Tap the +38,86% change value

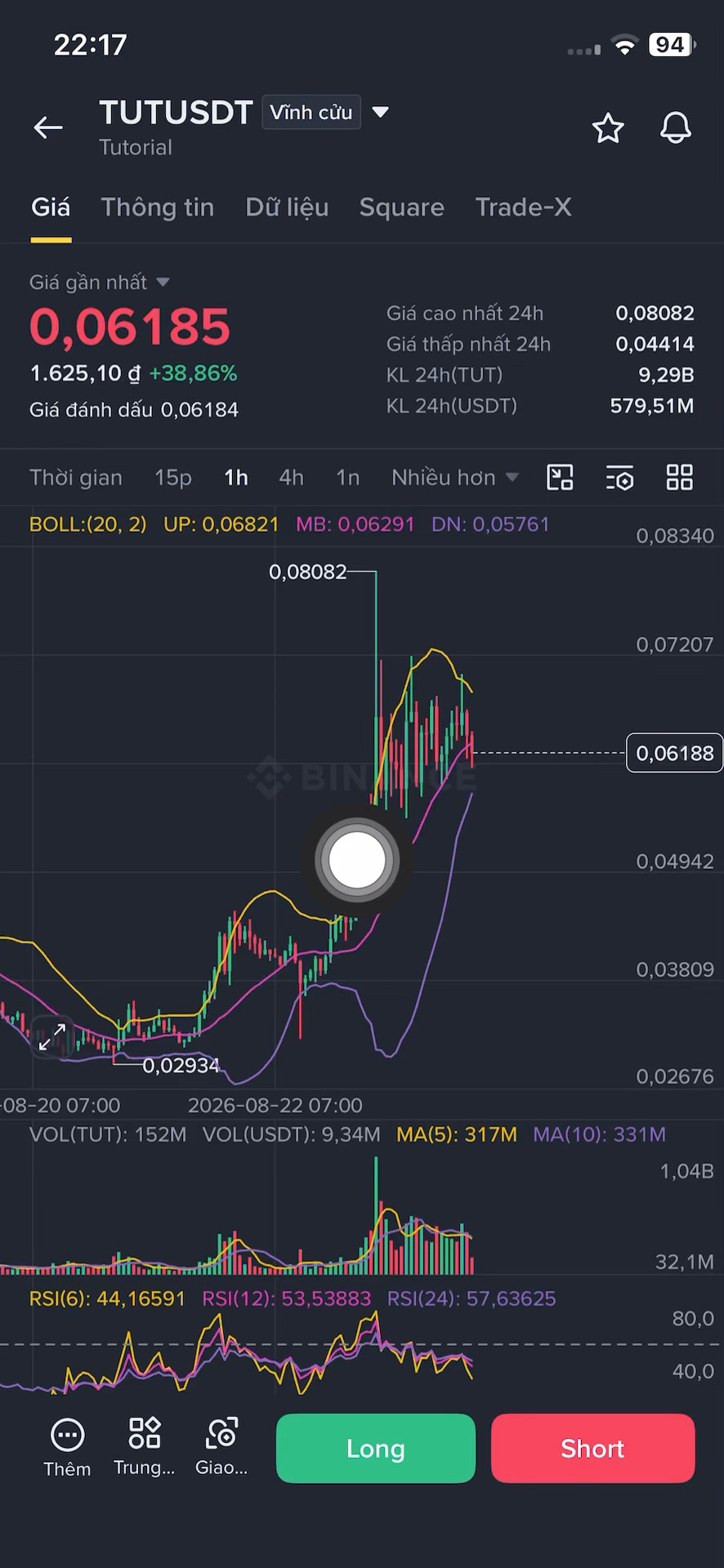point(193,373)
